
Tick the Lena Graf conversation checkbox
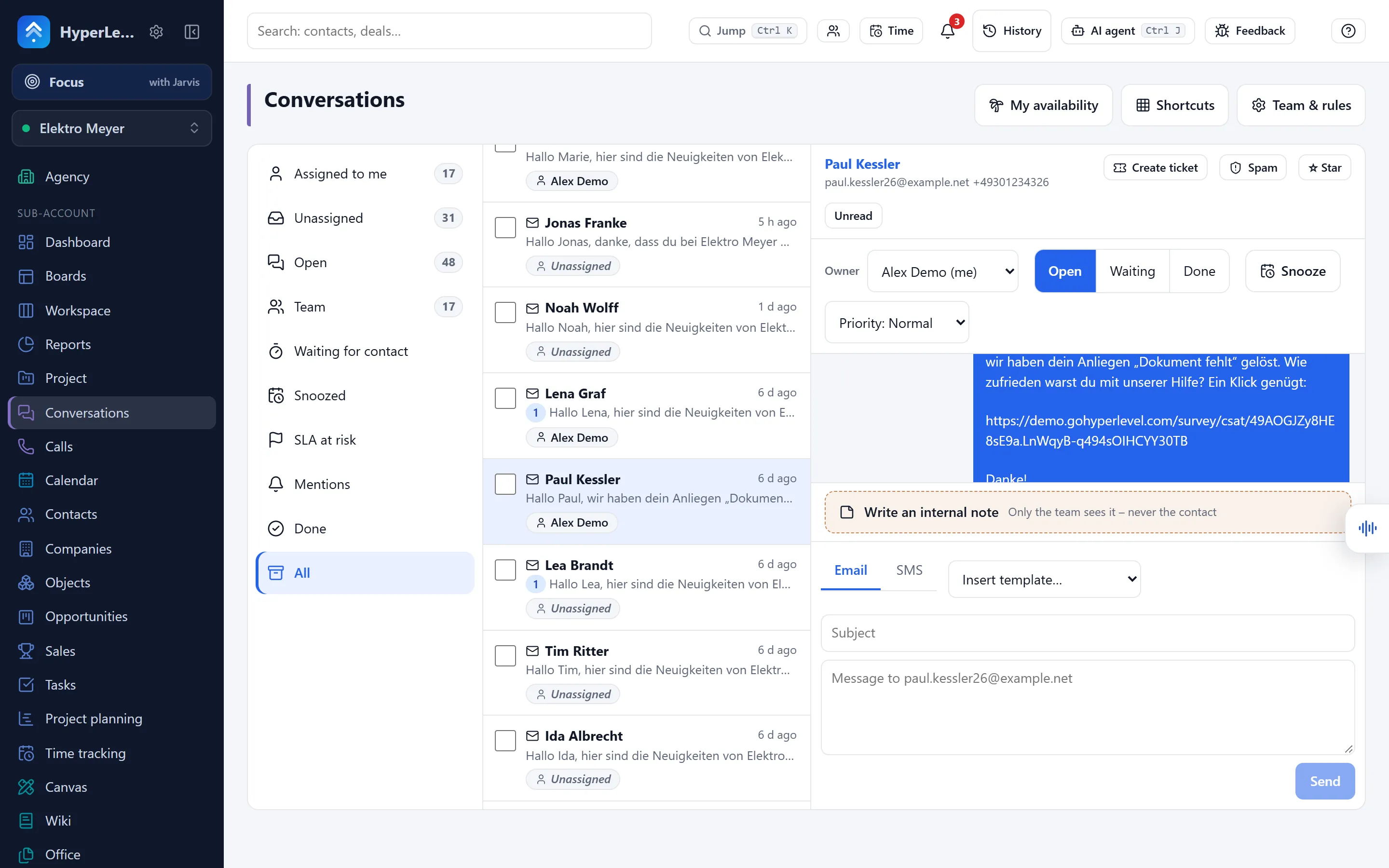coord(505,398)
